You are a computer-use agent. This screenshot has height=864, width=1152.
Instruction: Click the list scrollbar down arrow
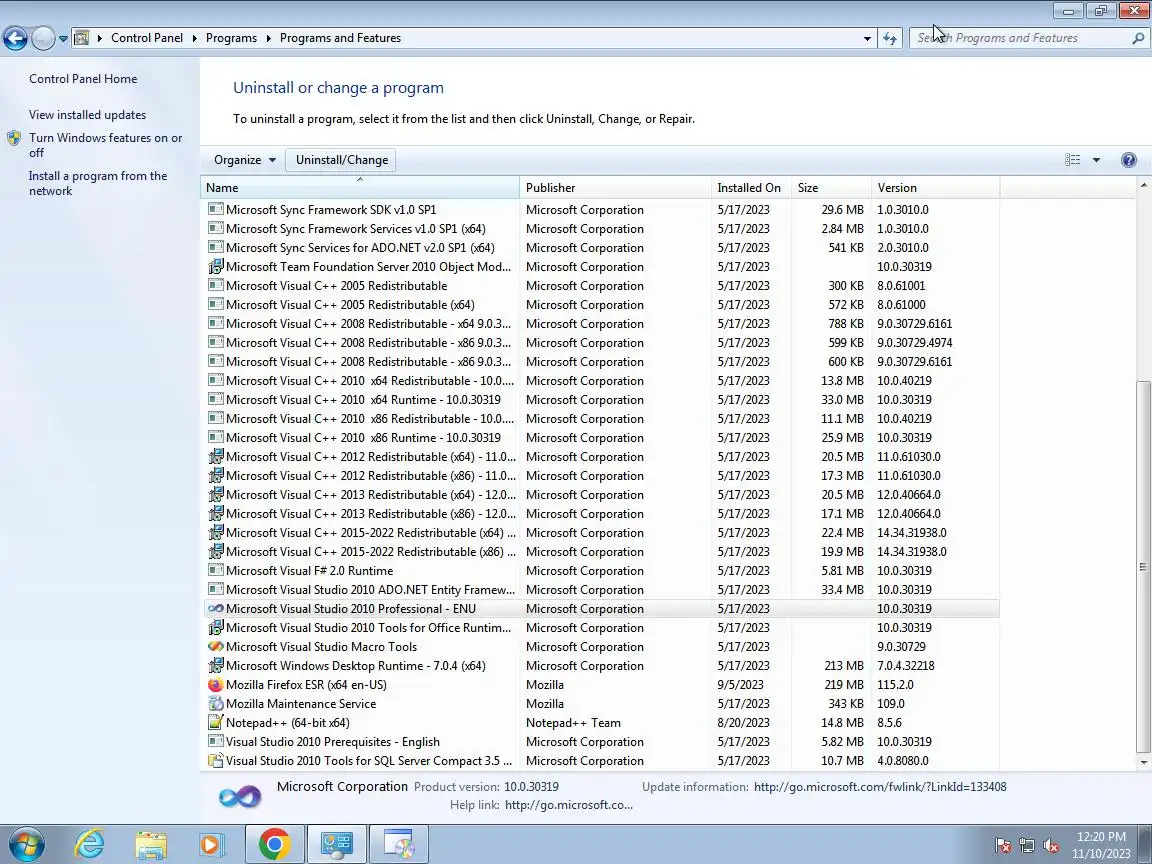[x=1142, y=763]
